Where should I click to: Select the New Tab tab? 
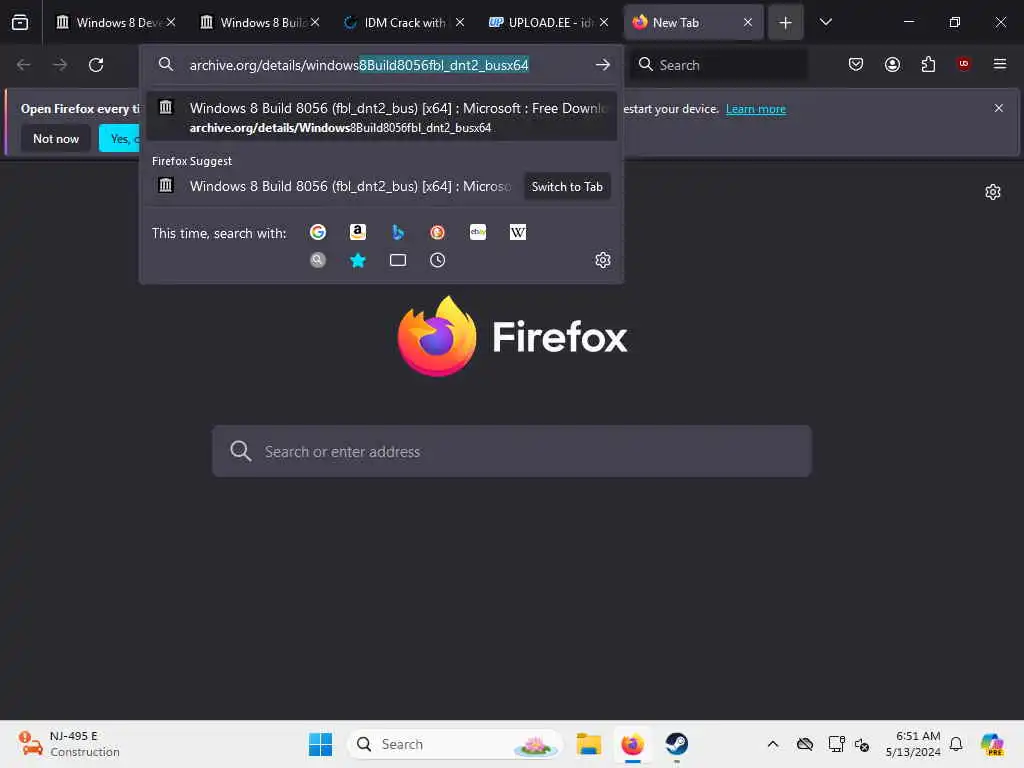(693, 22)
